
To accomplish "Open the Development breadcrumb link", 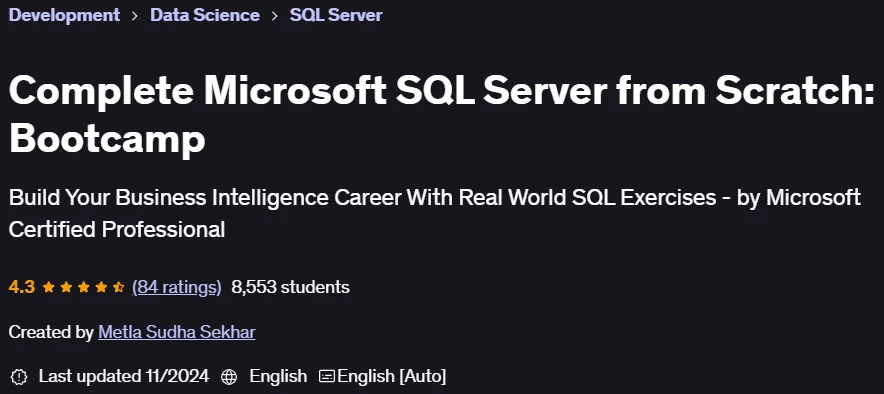I will (64, 15).
